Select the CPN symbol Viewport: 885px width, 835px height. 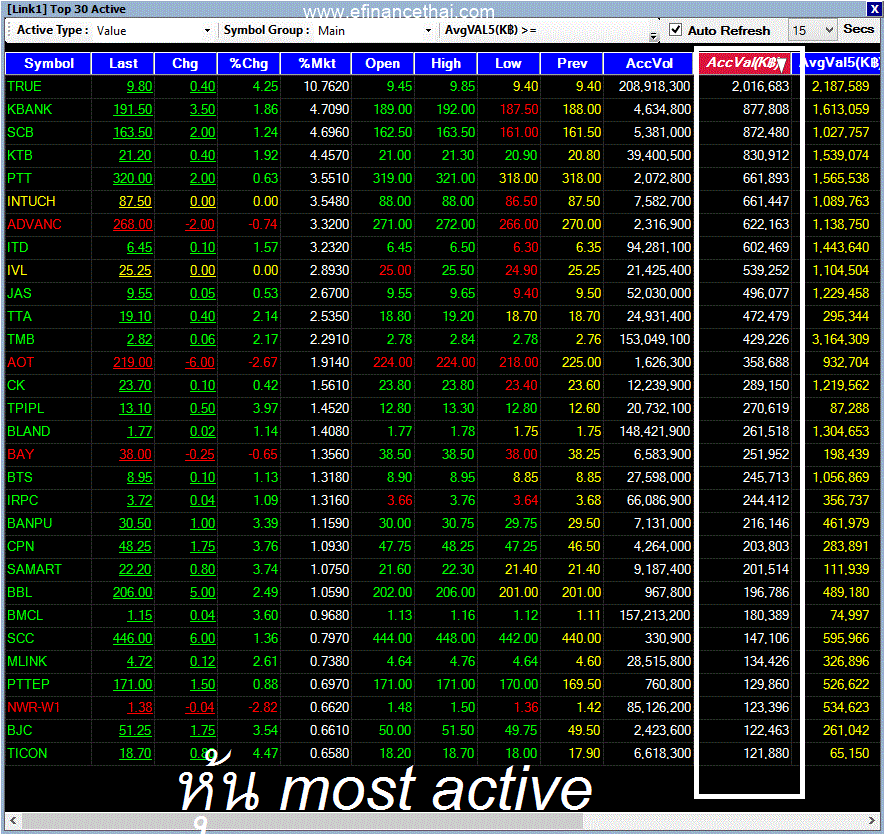click(20, 547)
